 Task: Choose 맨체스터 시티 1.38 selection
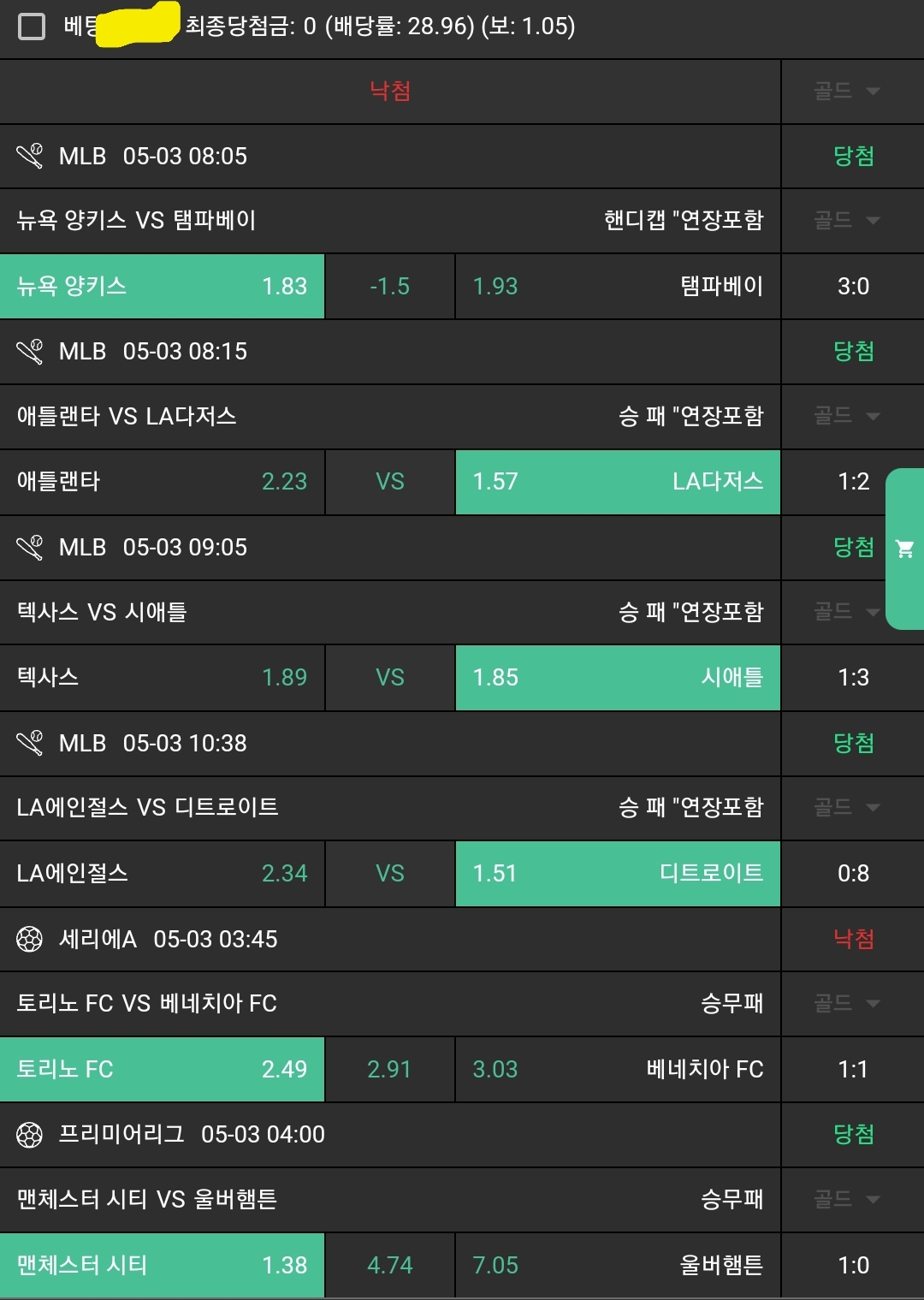tap(162, 1265)
